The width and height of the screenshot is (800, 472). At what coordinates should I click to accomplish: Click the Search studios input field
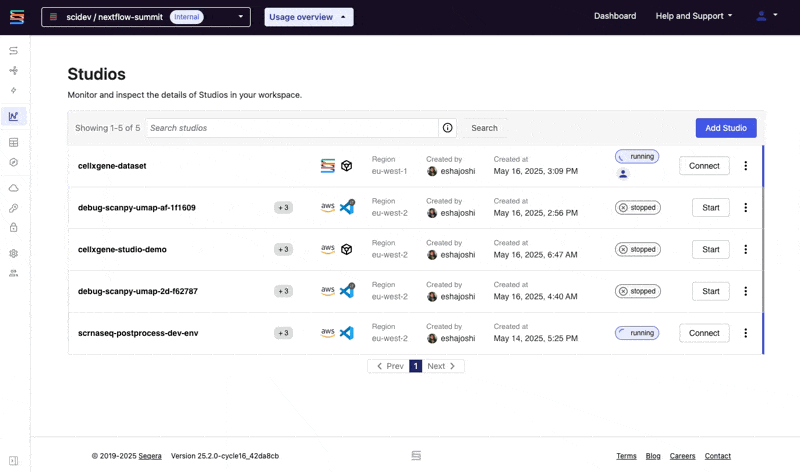[292, 128]
